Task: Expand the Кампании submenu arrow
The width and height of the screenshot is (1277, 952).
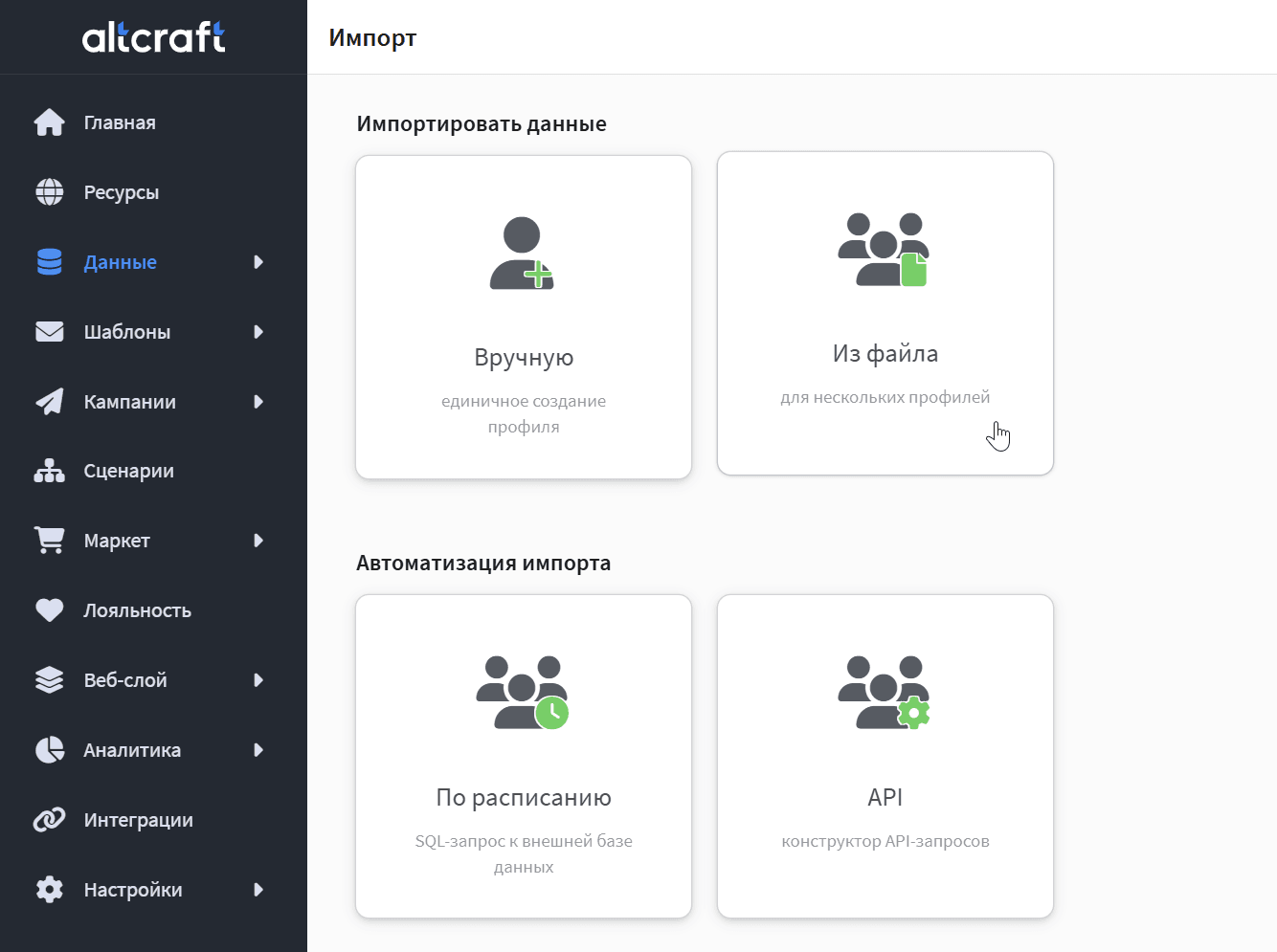Action: coord(258,402)
